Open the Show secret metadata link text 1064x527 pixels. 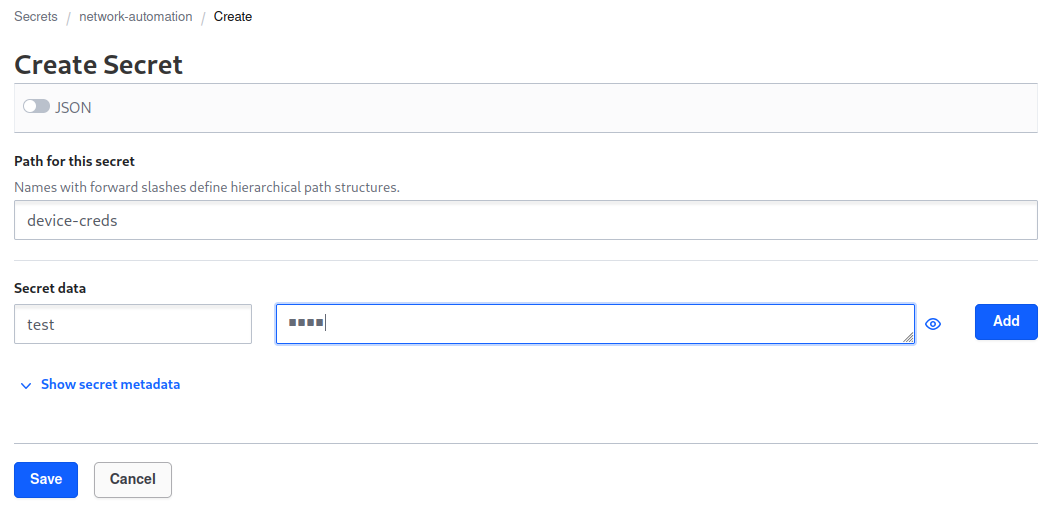coord(110,384)
